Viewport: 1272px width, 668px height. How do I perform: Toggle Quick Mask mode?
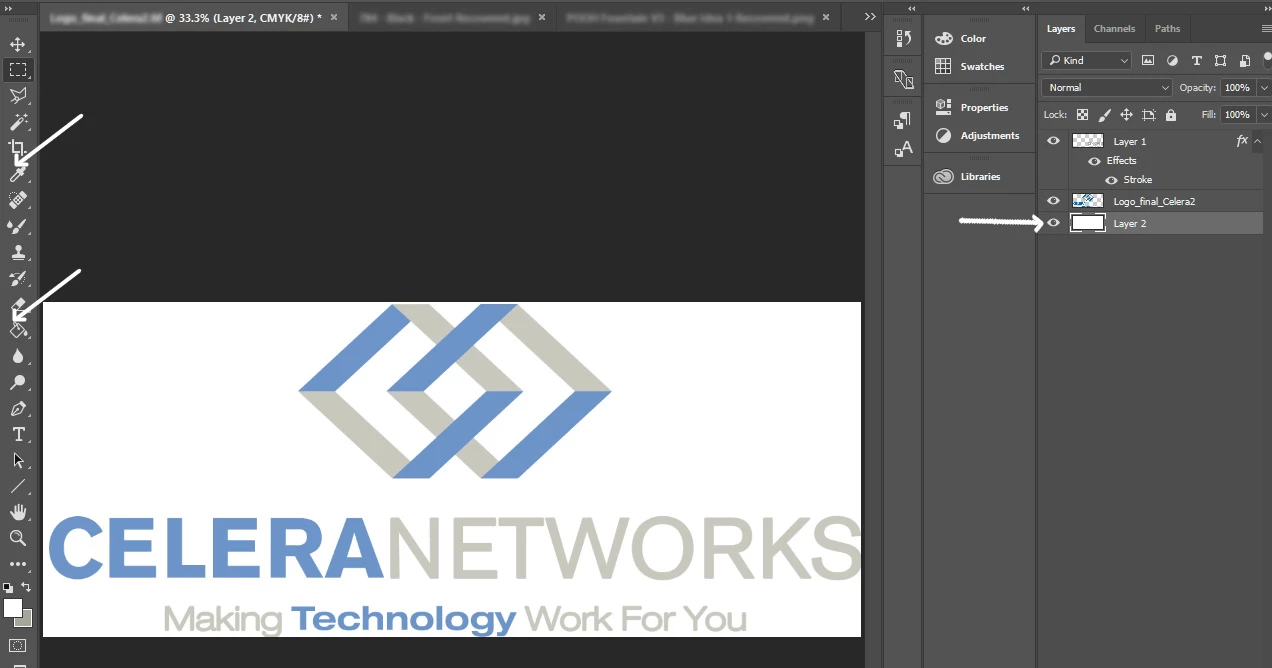tap(18, 646)
